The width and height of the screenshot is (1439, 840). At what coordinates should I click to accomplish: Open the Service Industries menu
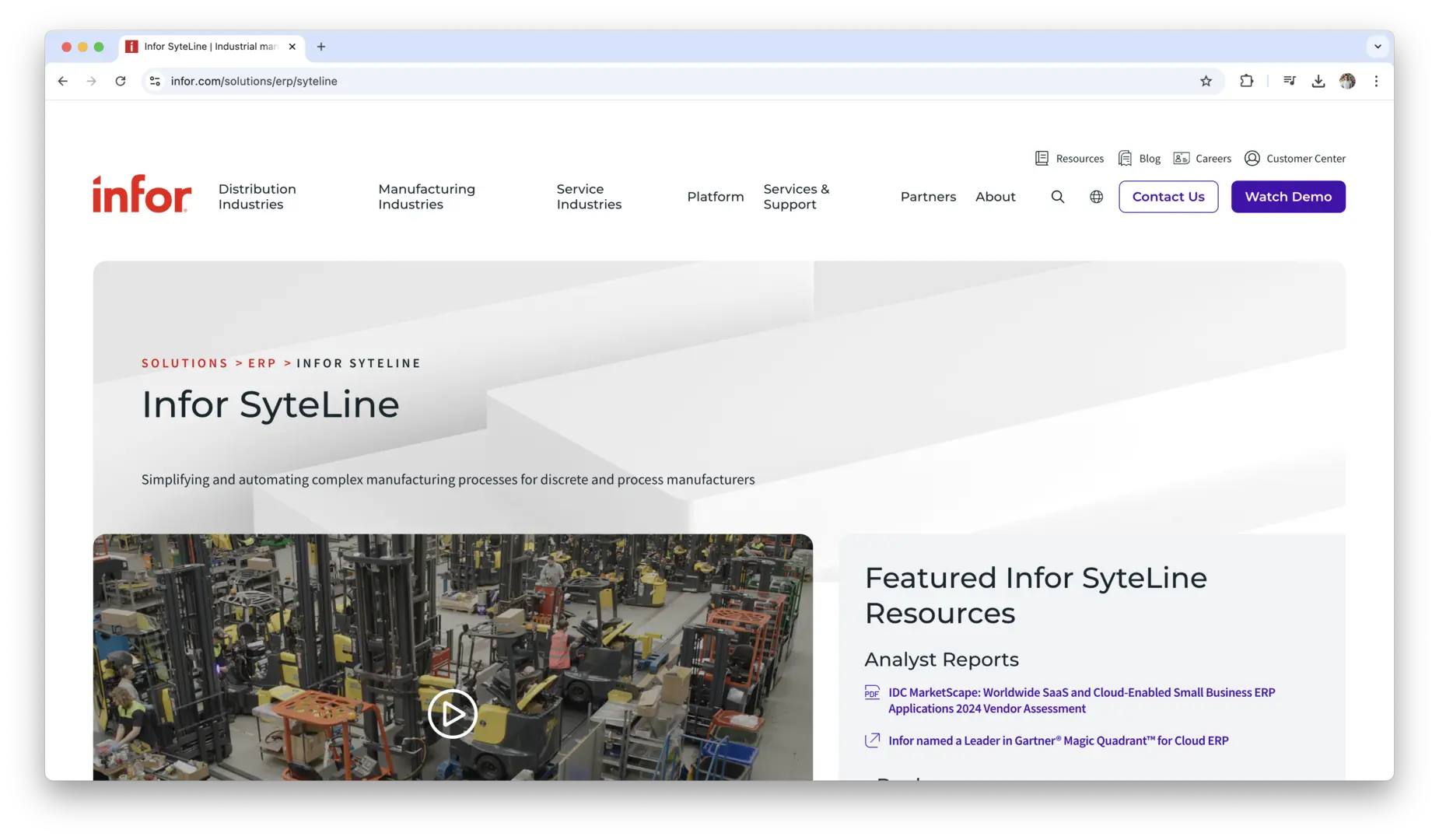point(589,197)
